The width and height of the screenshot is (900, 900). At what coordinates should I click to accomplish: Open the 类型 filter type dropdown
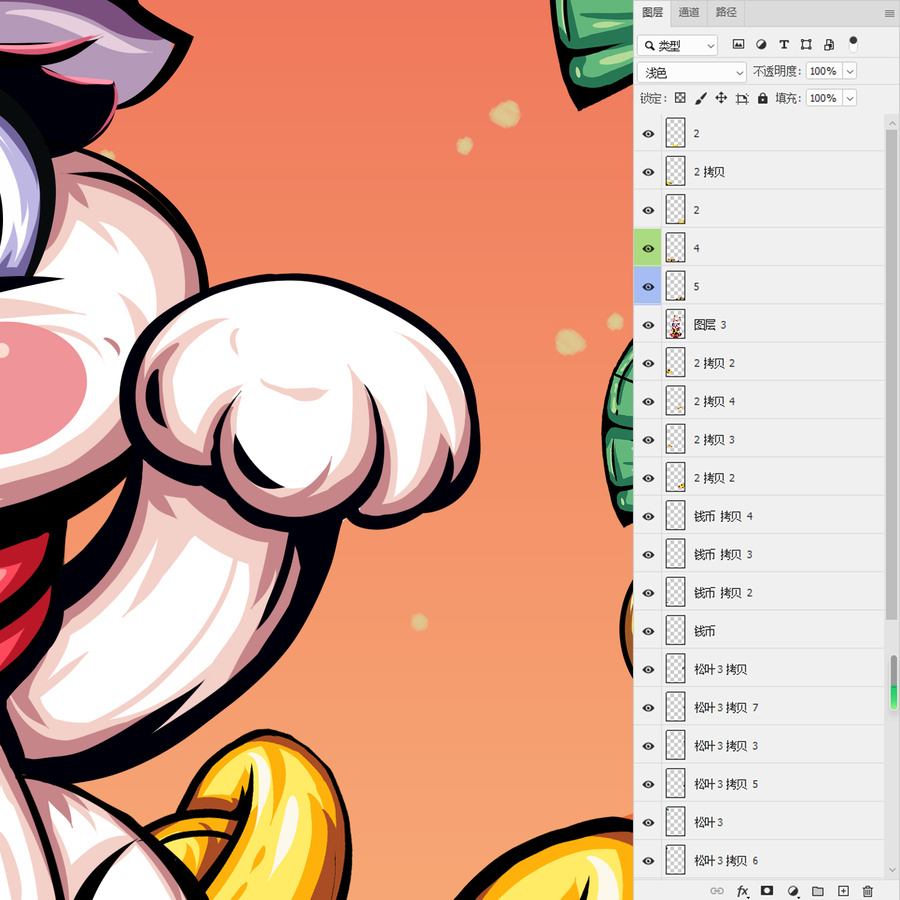click(x=677, y=45)
